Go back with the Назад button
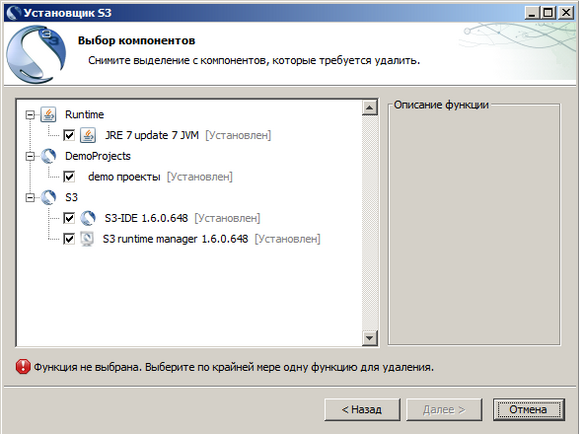The height and width of the screenshot is (434, 579). click(362, 409)
